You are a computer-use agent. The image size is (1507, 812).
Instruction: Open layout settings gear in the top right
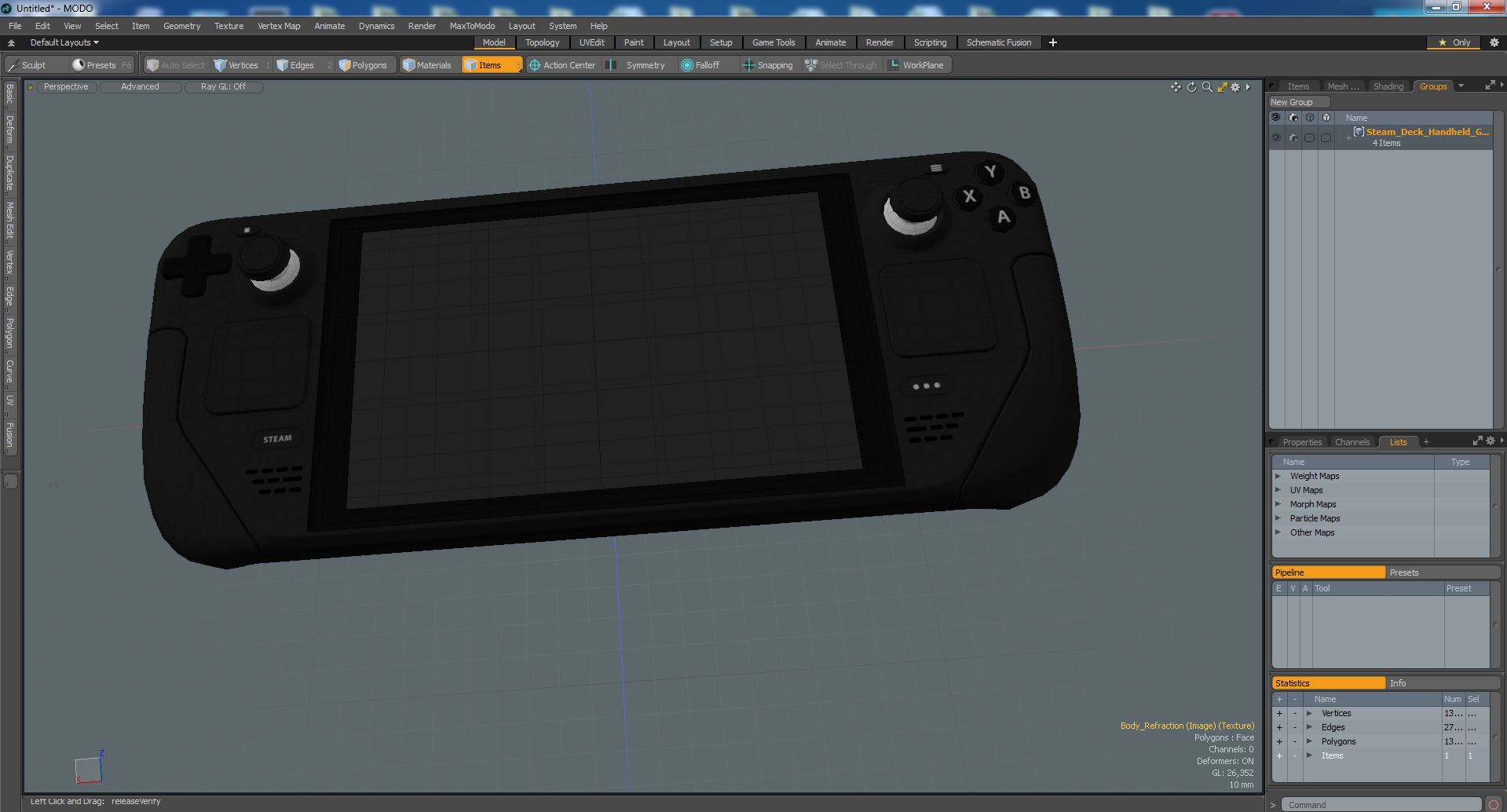pos(1494,42)
